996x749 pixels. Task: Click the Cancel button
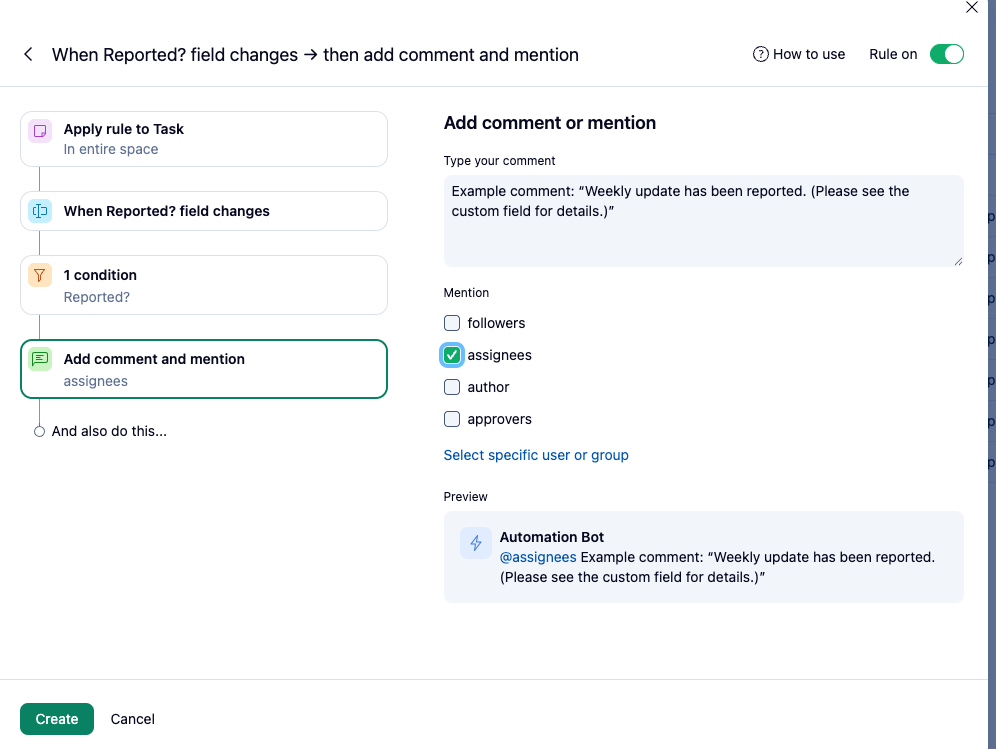[133, 719]
